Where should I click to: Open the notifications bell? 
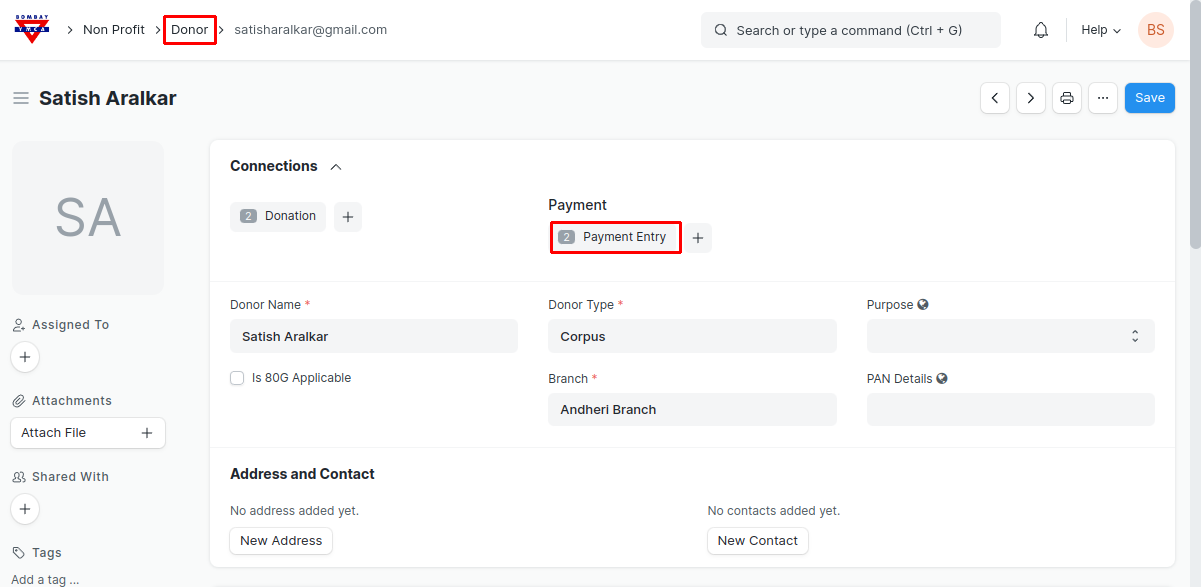[1041, 30]
